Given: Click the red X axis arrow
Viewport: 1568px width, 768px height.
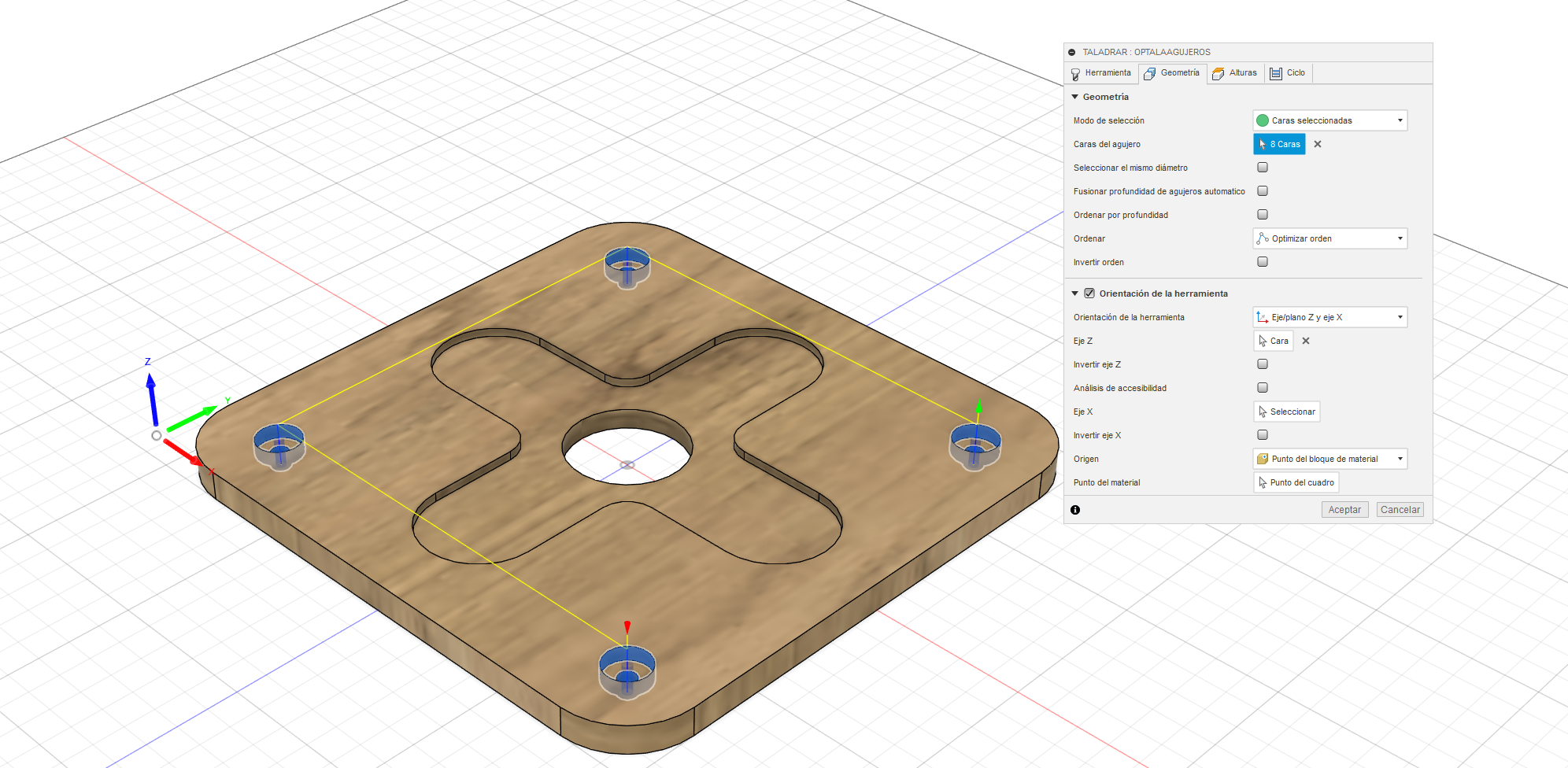Looking at the screenshot, I should (x=183, y=452).
